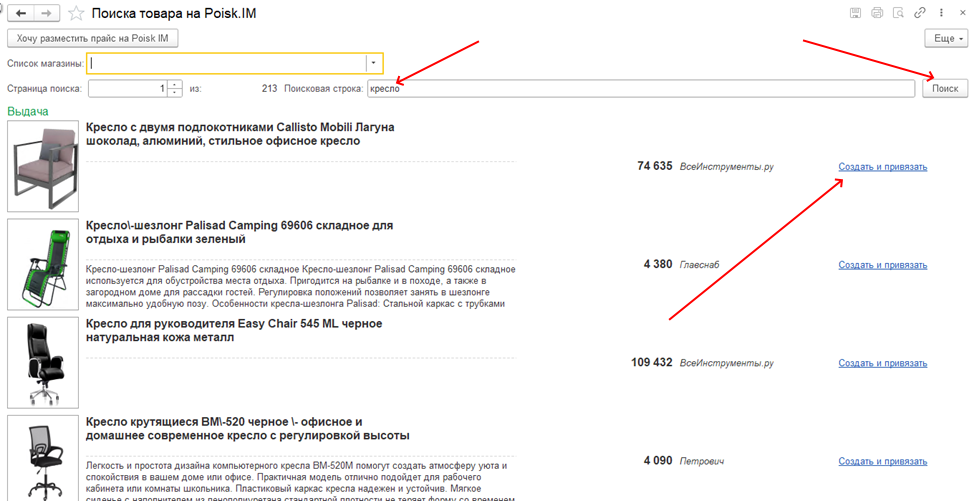Click the forward navigation arrow
This screenshot has width=974, height=501.
[x=46, y=15]
